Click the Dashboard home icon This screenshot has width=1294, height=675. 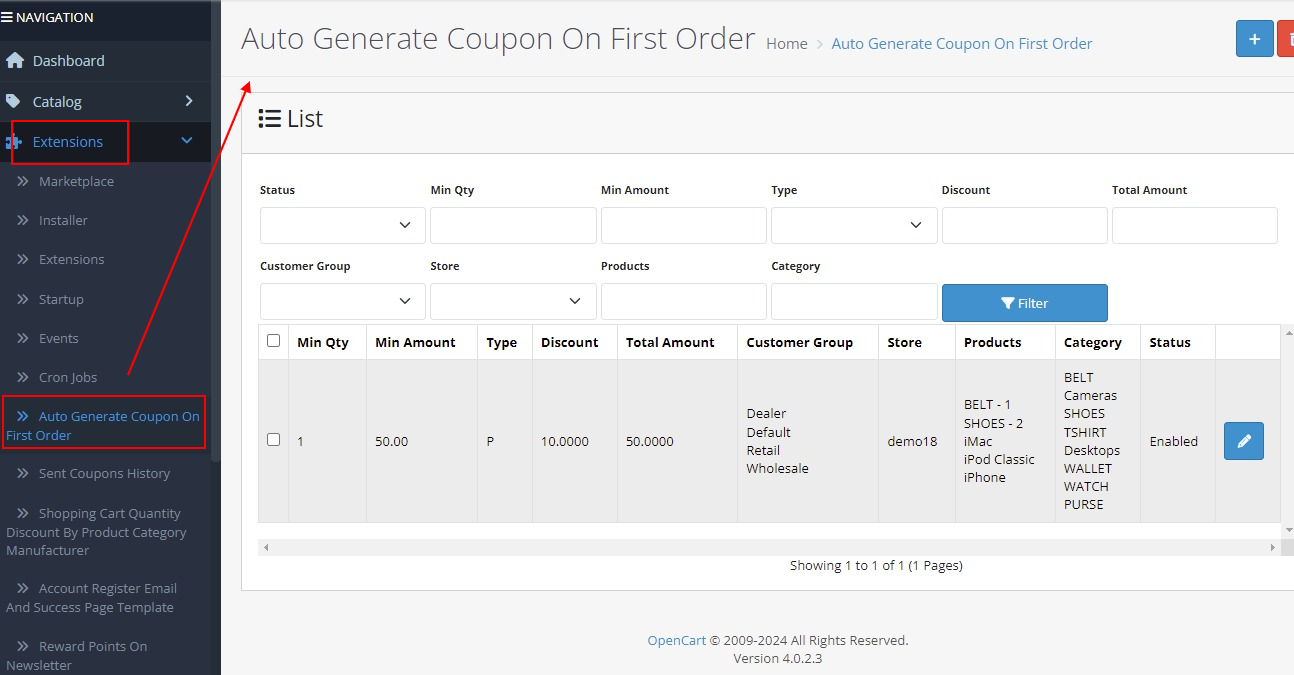coord(15,61)
